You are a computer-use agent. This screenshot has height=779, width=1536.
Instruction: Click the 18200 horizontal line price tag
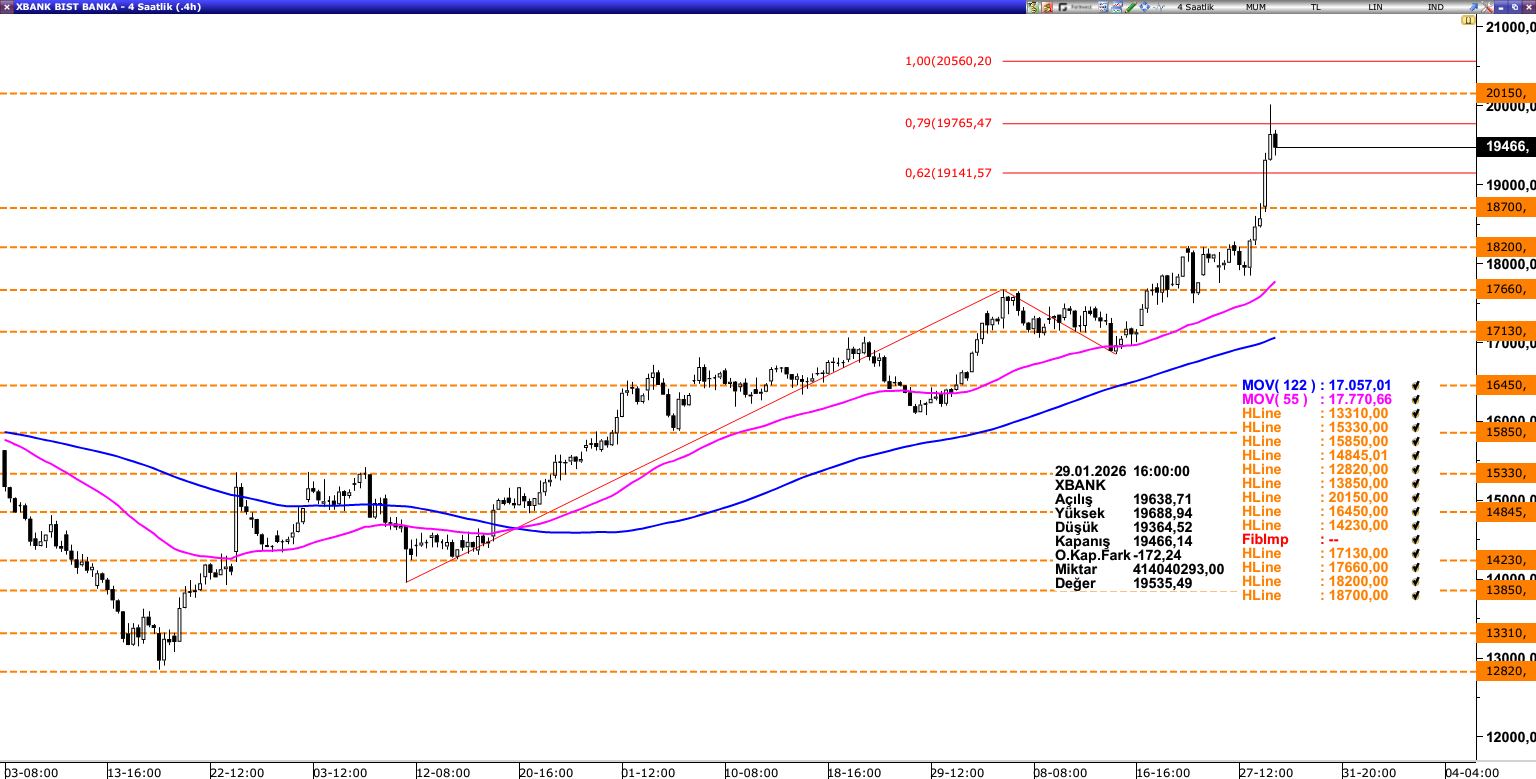tap(1506, 247)
